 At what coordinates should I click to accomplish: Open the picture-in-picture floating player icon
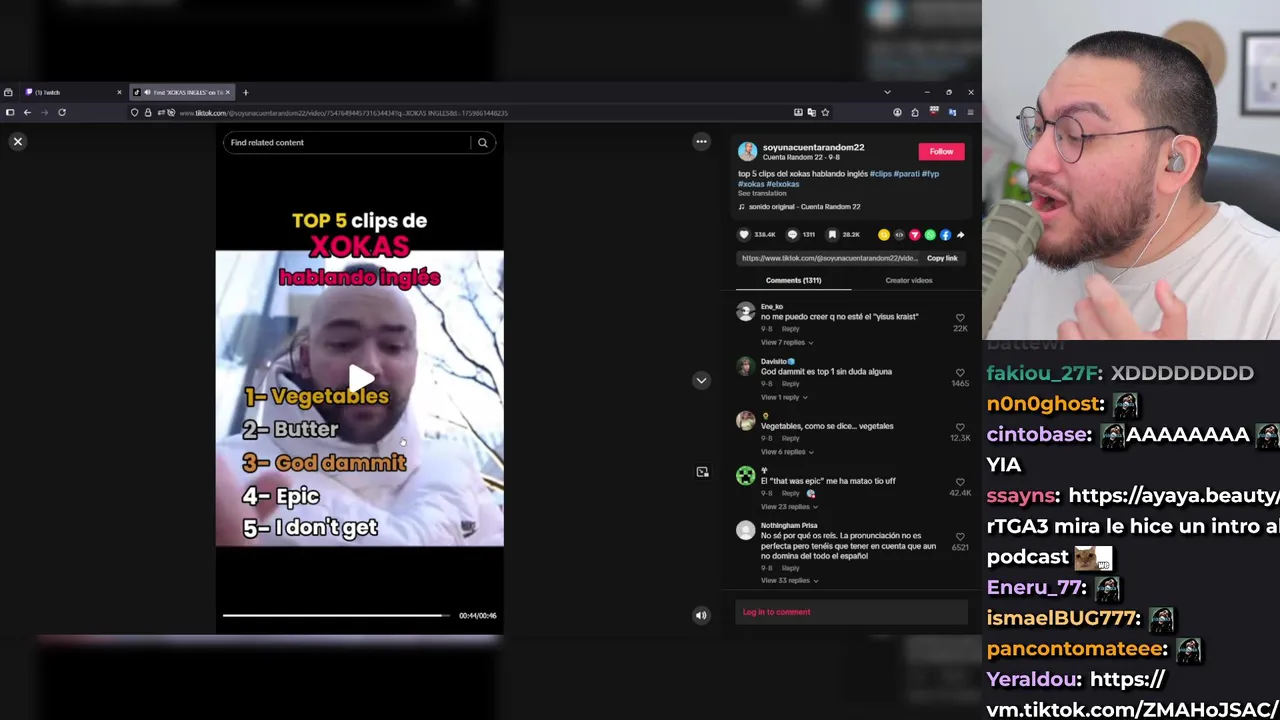(702, 472)
